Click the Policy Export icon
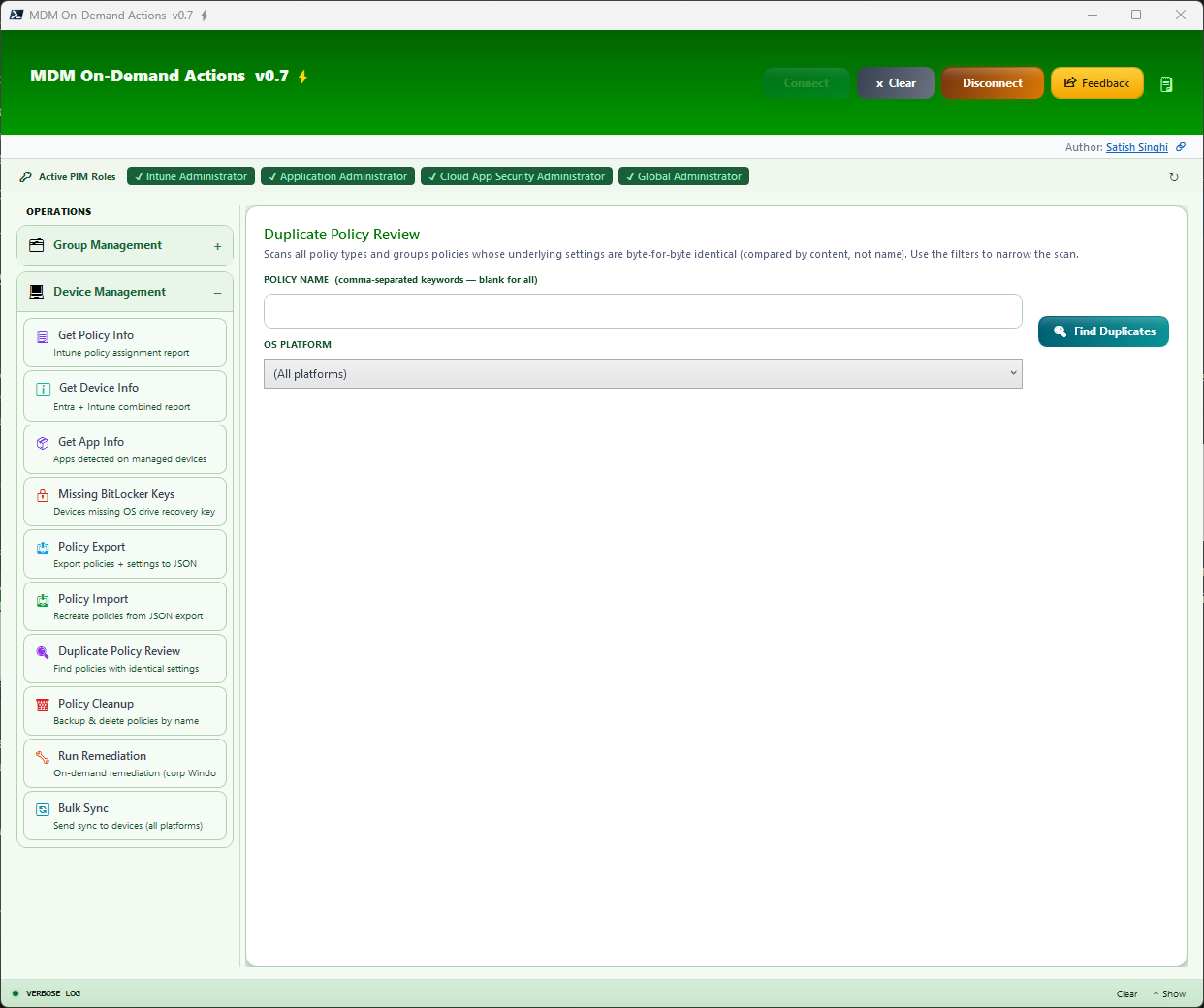Screen dimensions: 1204x1008 [x=43, y=548]
